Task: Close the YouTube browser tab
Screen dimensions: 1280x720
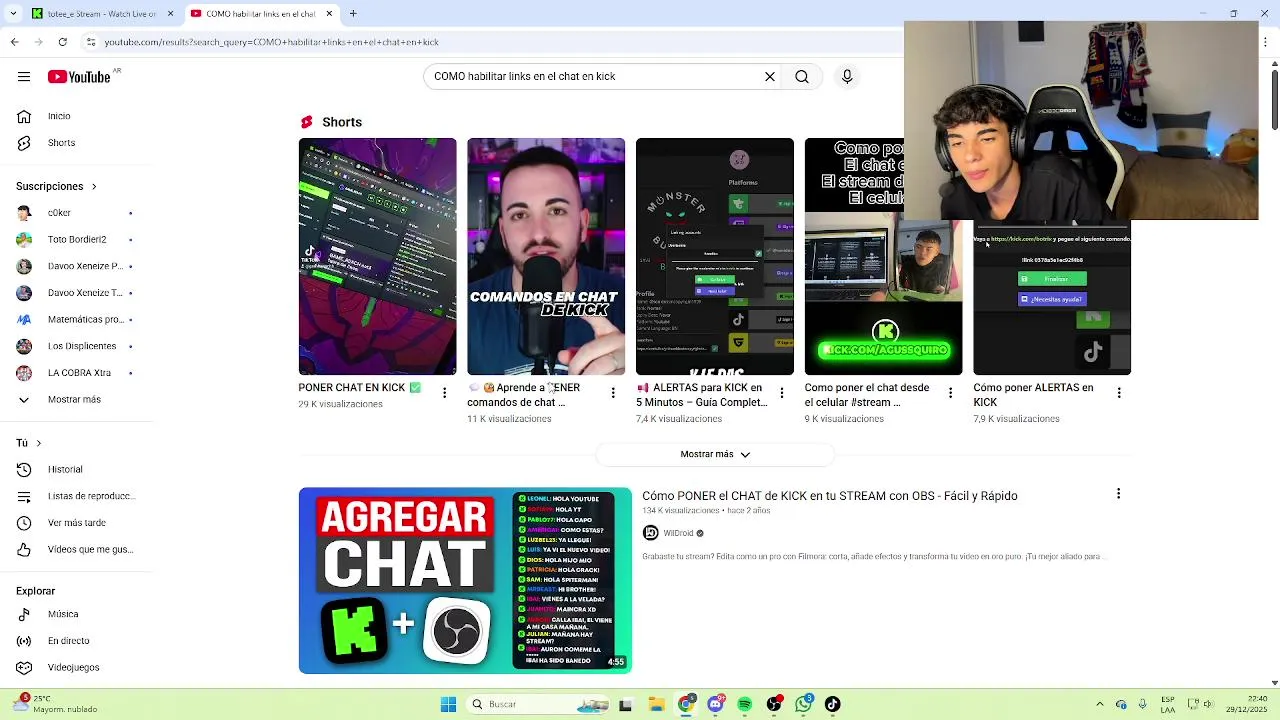Action: [x=328, y=14]
